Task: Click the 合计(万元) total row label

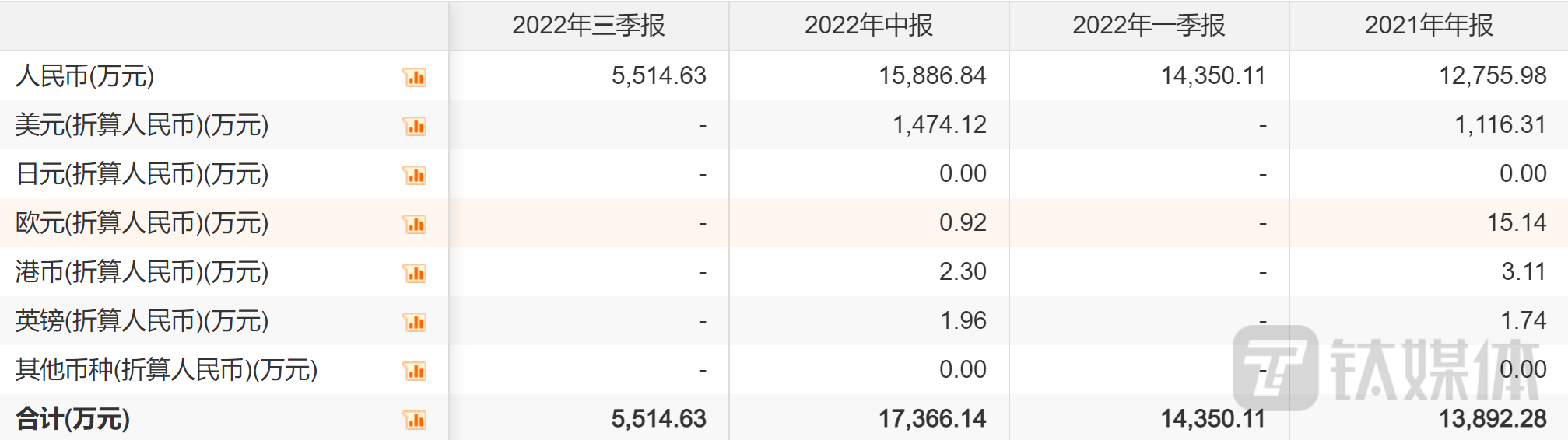Action: point(72,419)
